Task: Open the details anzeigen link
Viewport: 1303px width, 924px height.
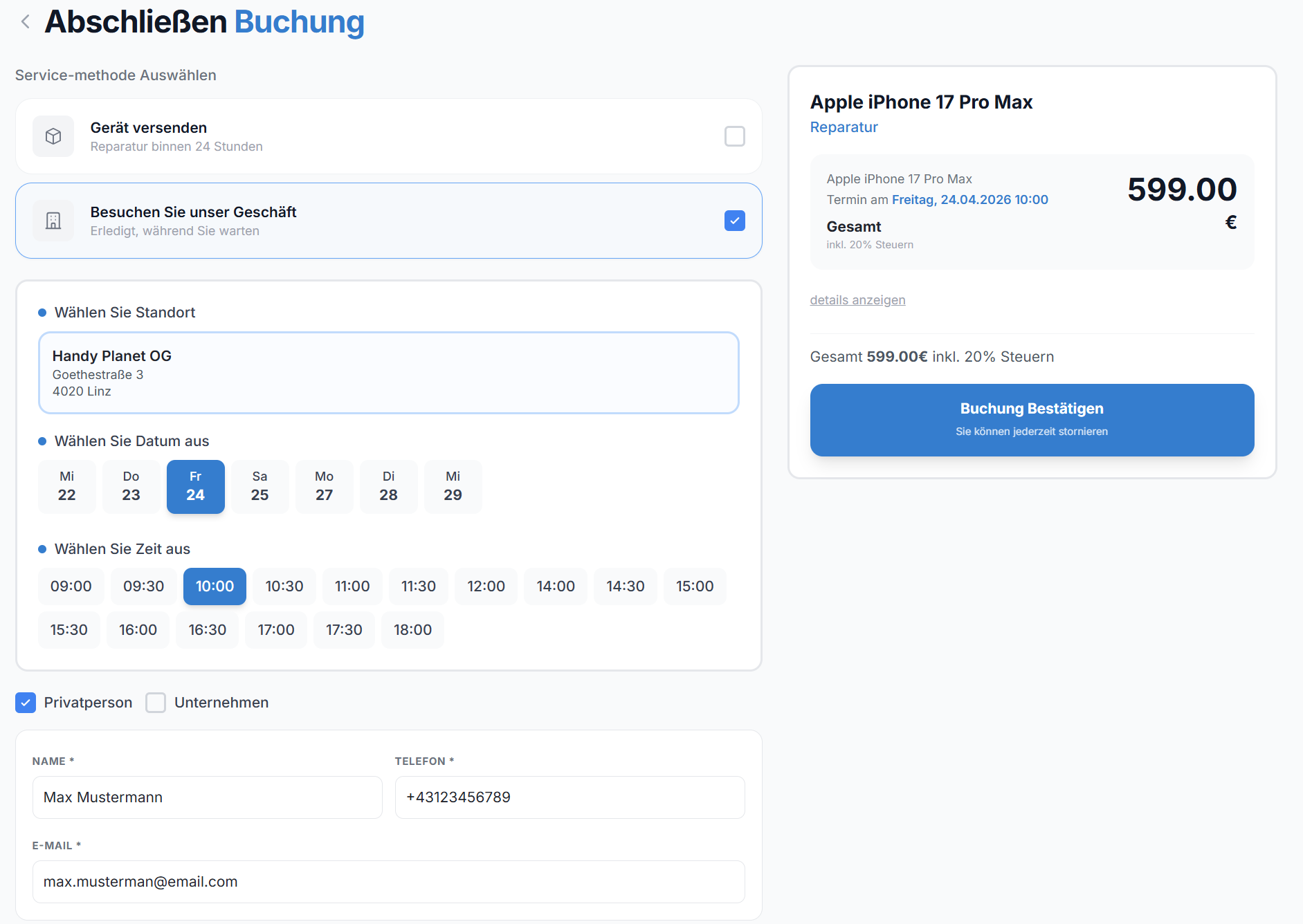Action: (x=857, y=300)
